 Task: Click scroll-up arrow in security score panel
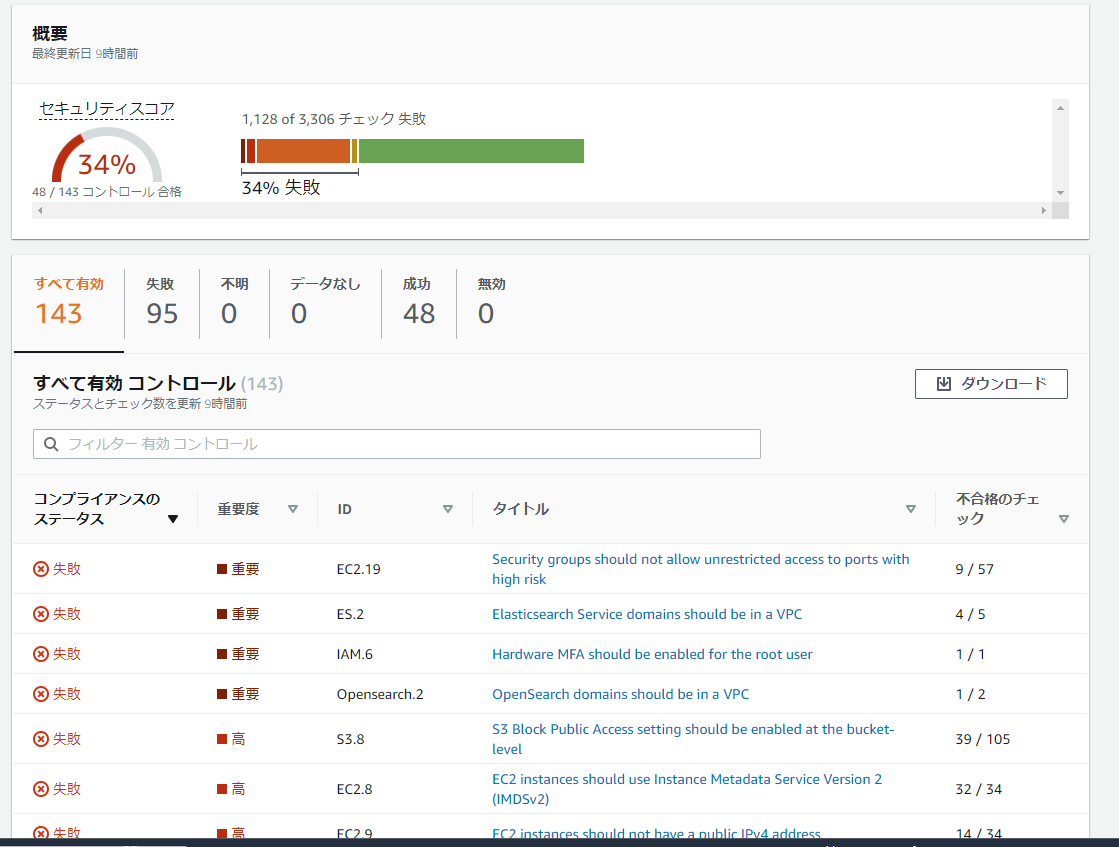tap(1060, 108)
